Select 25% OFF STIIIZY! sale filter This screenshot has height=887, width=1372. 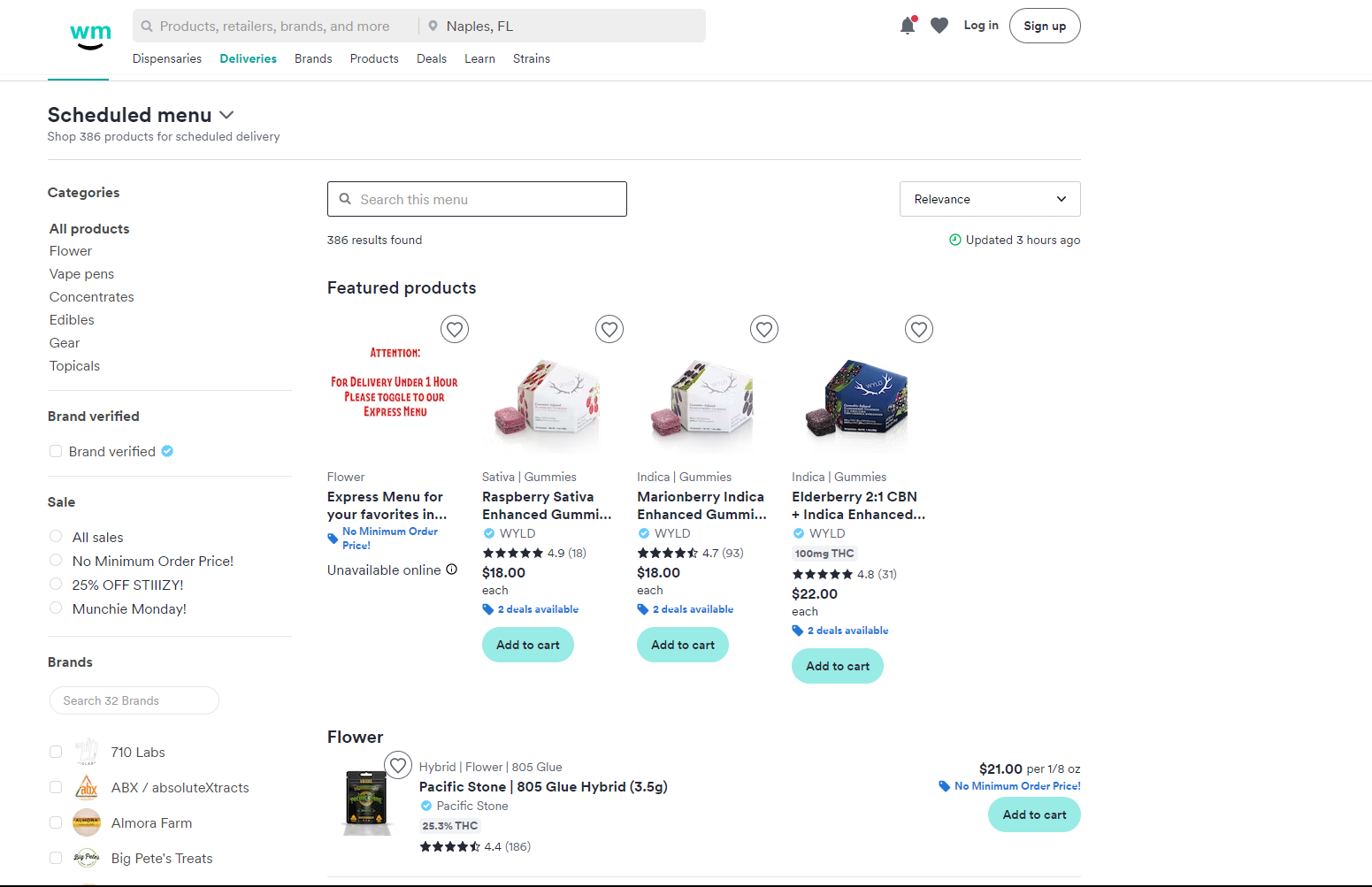coord(56,585)
